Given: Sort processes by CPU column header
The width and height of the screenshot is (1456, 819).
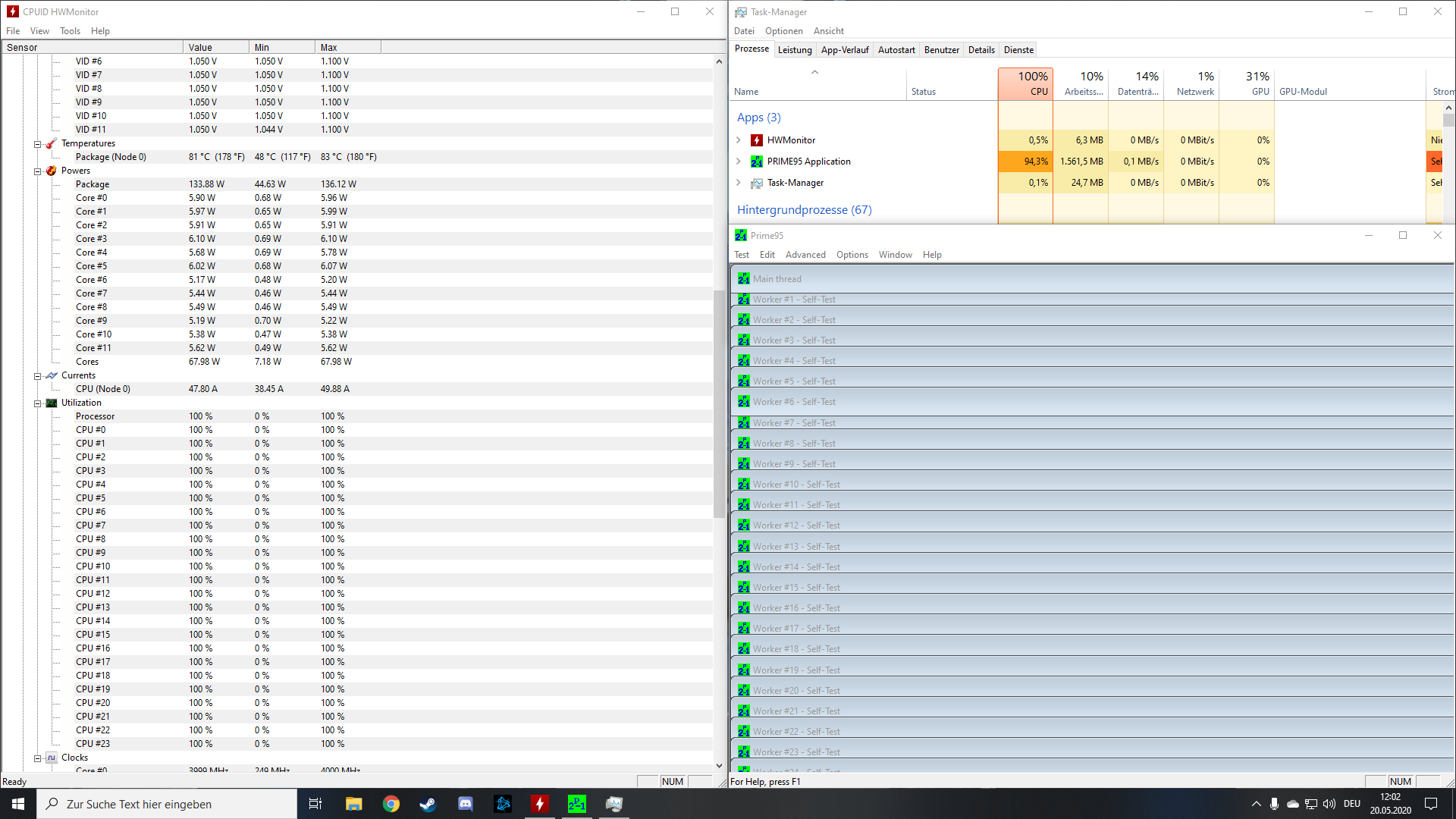Looking at the screenshot, I should 1025,83.
